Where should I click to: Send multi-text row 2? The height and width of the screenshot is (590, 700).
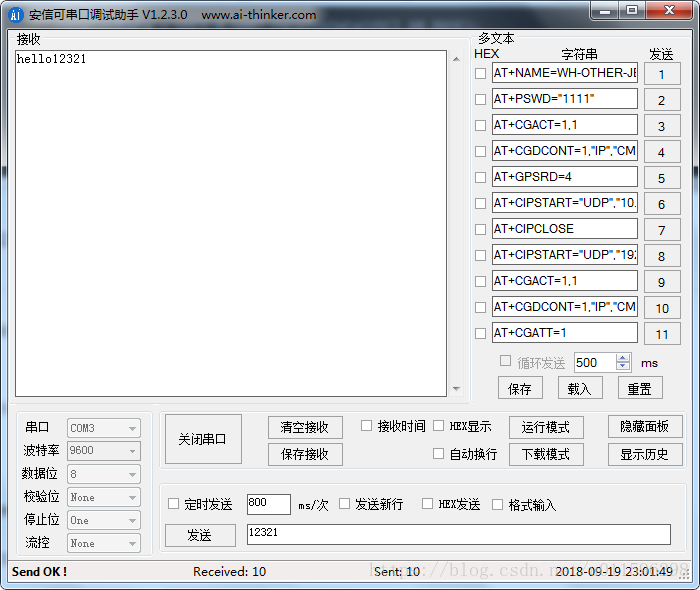click(662, 100)
